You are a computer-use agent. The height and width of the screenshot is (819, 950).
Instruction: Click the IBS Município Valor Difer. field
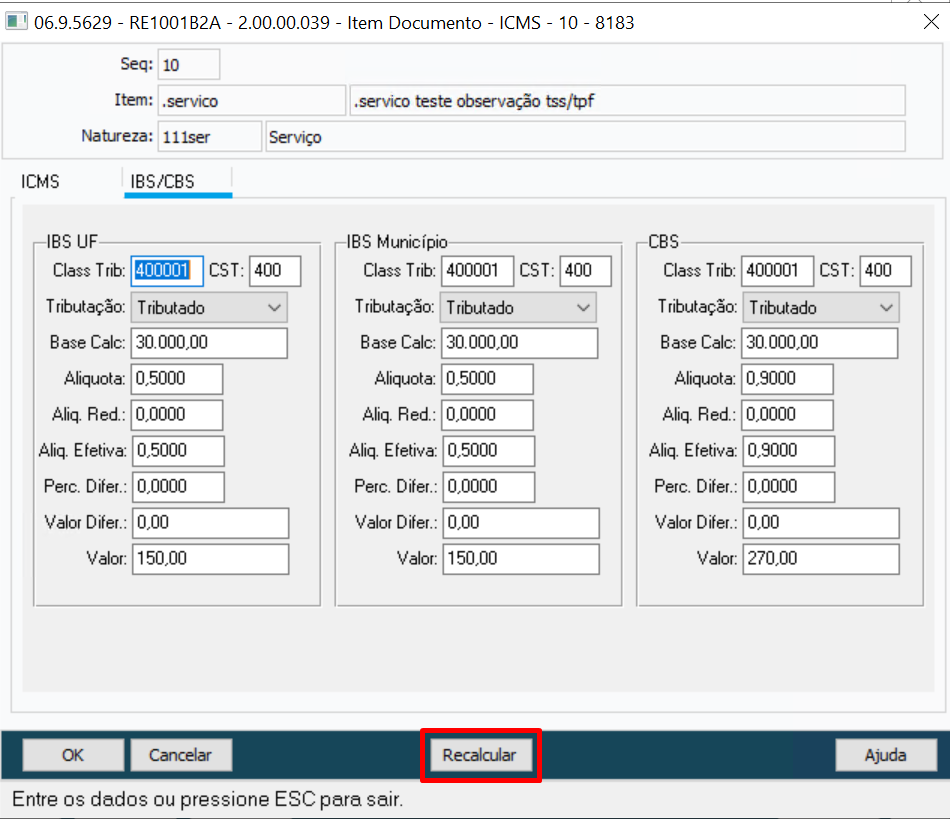[520, 523]
